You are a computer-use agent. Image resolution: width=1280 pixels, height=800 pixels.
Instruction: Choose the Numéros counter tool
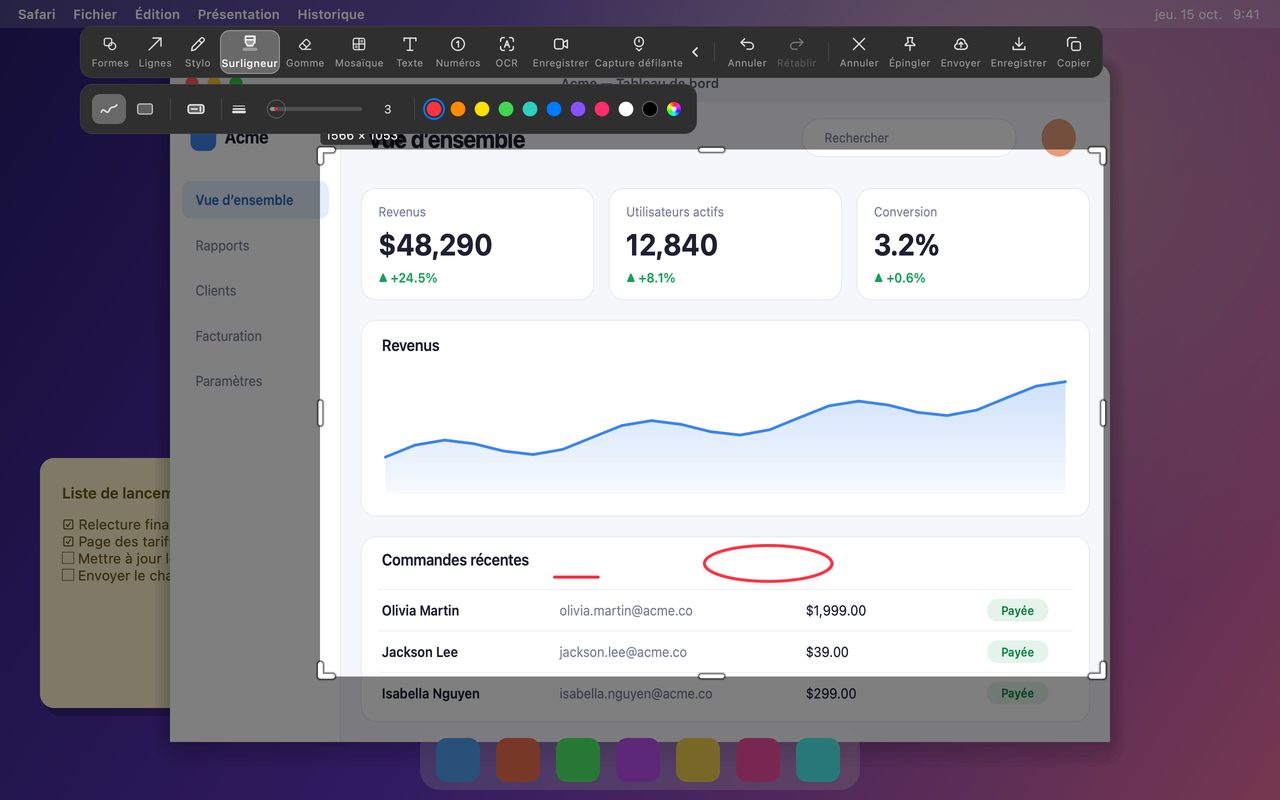458,51
